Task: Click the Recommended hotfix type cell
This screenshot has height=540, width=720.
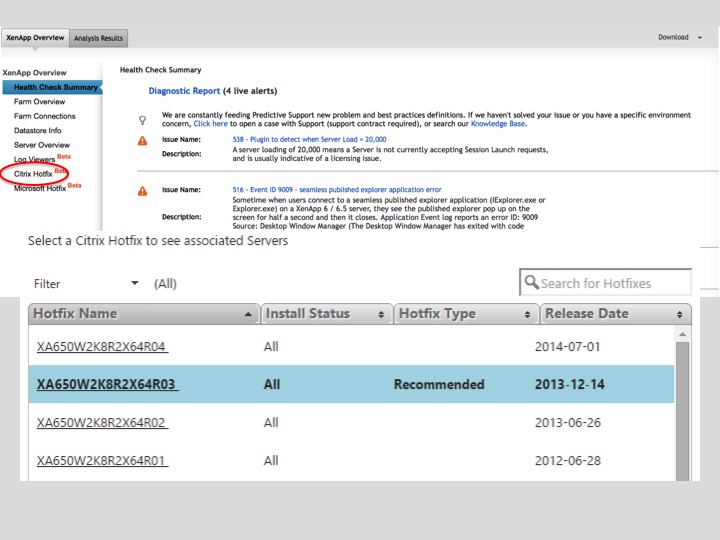Action: coord(439,384)
